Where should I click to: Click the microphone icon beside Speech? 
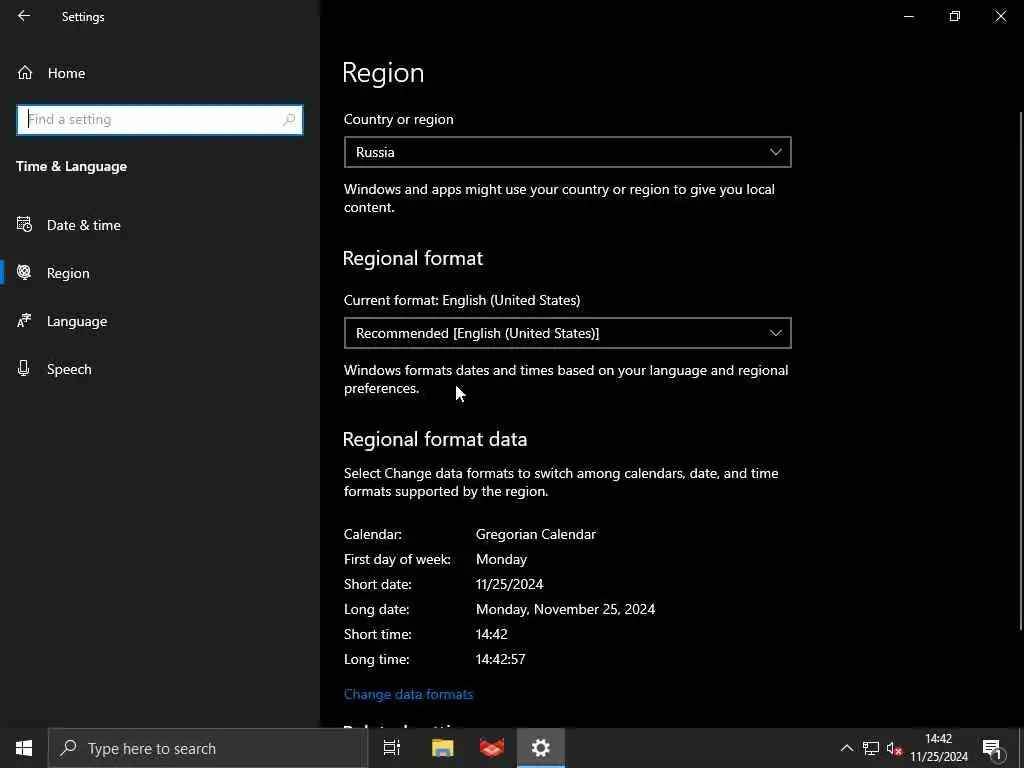pos(24,368)
